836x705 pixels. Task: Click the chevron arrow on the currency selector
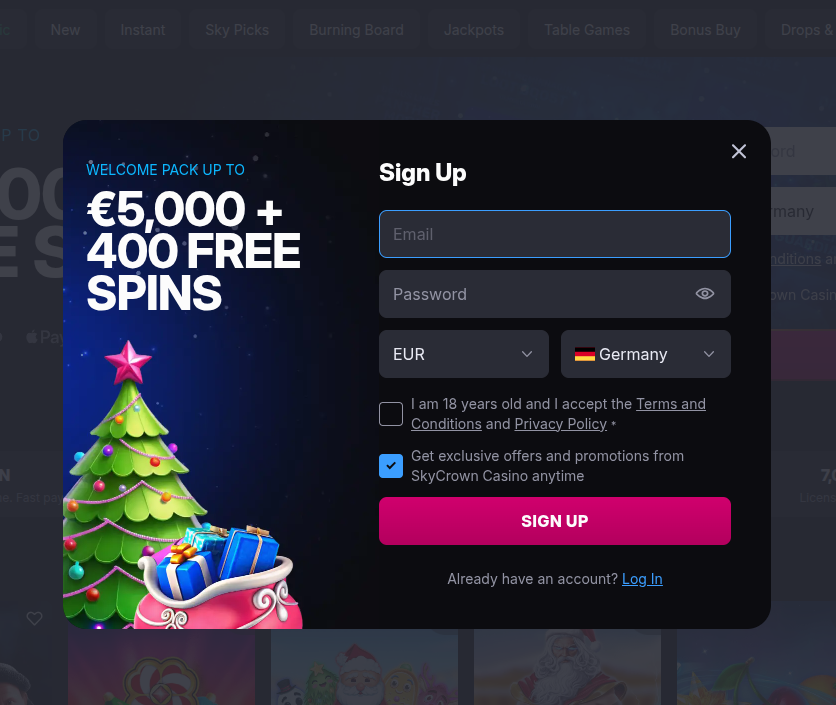point(527,354)
